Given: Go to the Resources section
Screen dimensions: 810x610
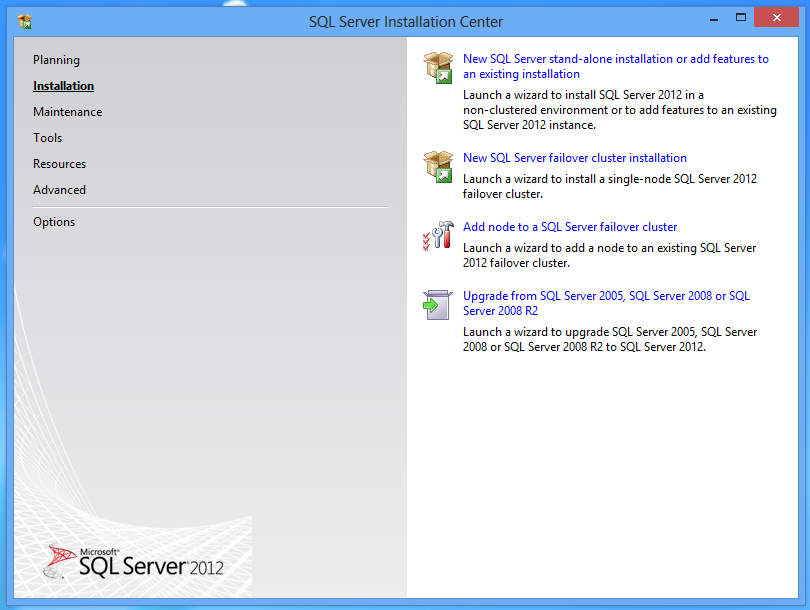Looking at the screenshot, I should pyautogui.click(x=59, y=164).
